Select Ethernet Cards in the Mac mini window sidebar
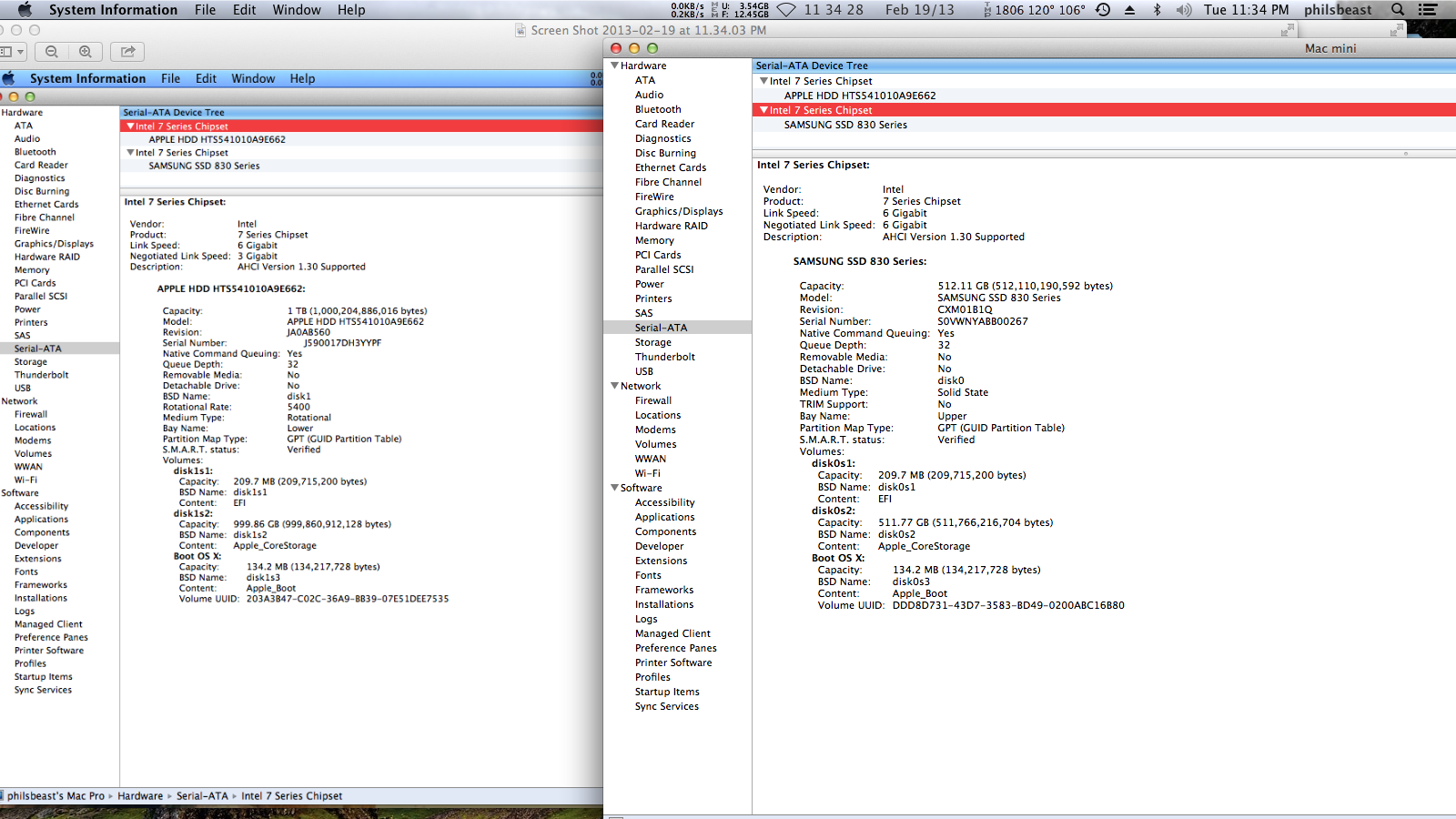1456x819 pixels. coord(671,167)
